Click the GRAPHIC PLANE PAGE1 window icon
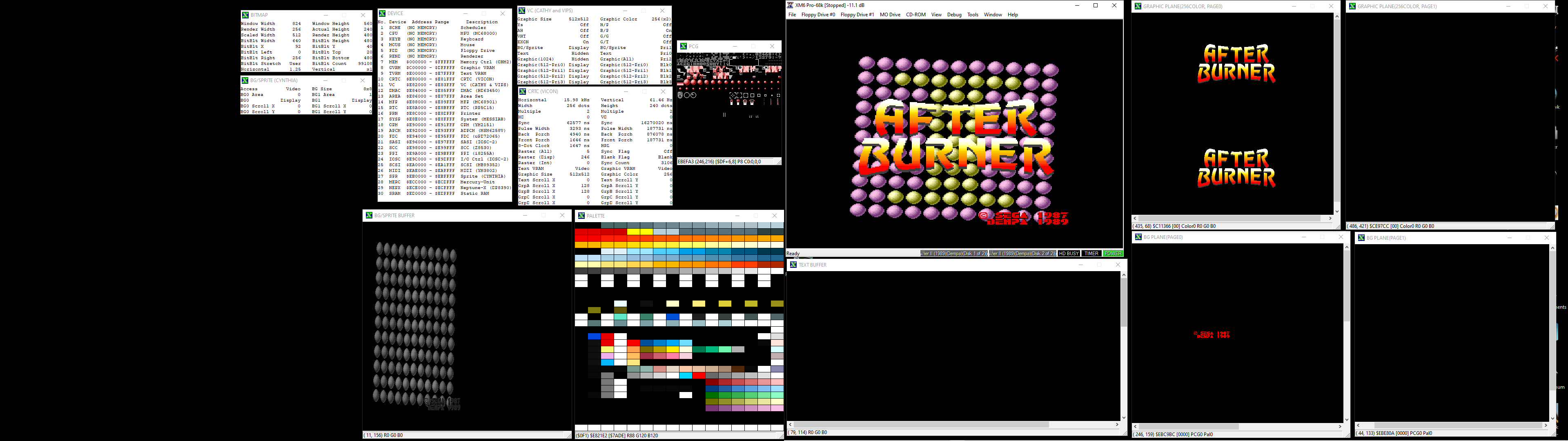 click(x=1352, y=6)
